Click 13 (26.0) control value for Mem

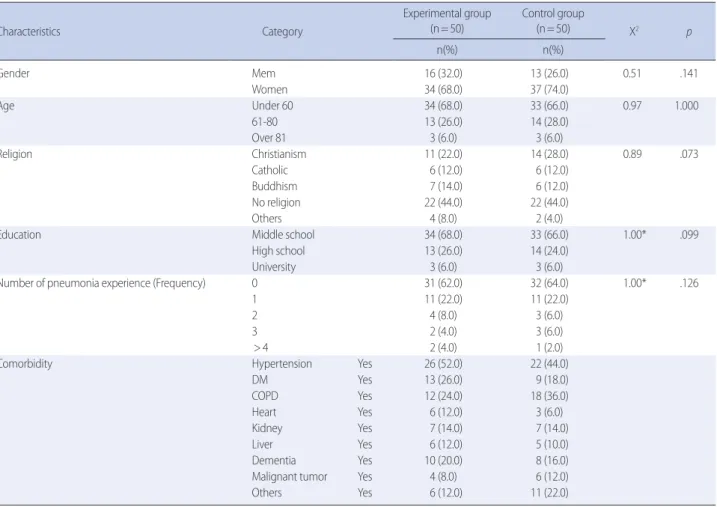[549, 73]
